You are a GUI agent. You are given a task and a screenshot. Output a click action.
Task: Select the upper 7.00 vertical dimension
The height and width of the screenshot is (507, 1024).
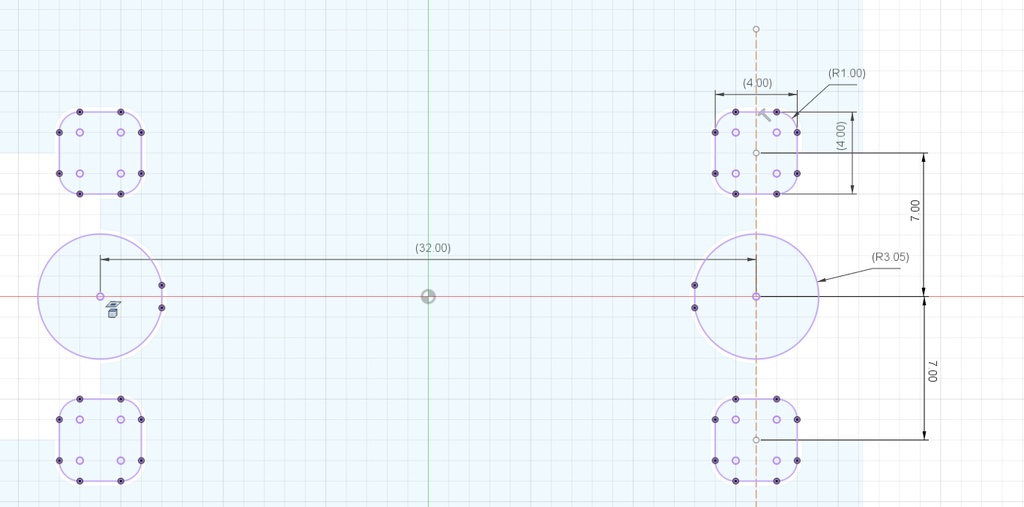click(x=915, y=210)
